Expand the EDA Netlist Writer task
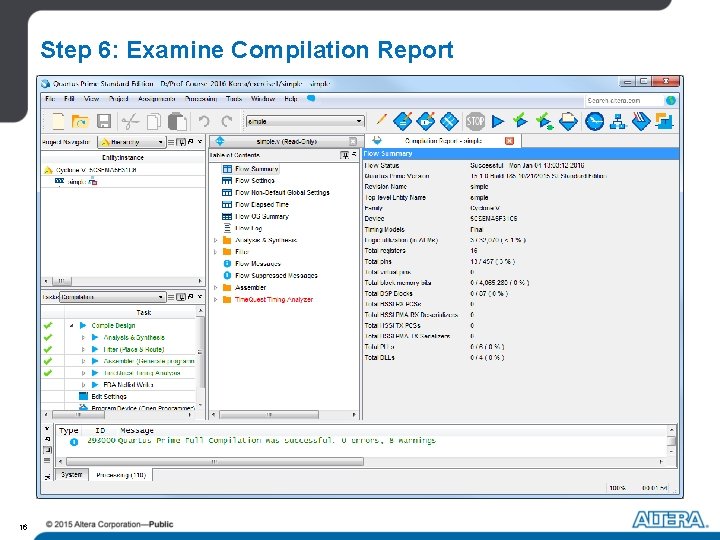Viewport: 720px width, 540px height. (x=83, y=385)
